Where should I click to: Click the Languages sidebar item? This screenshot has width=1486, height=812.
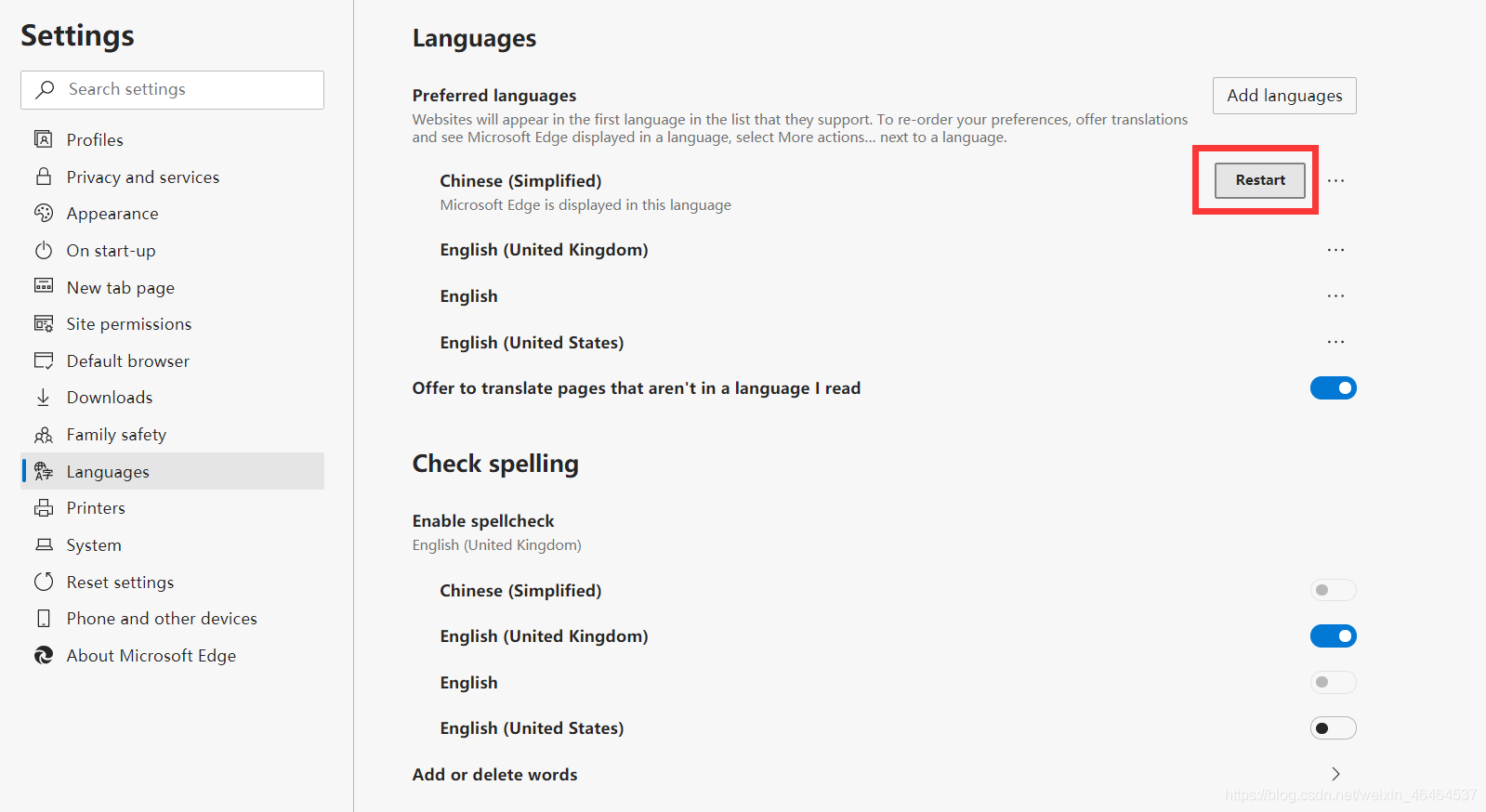(173, 471)
